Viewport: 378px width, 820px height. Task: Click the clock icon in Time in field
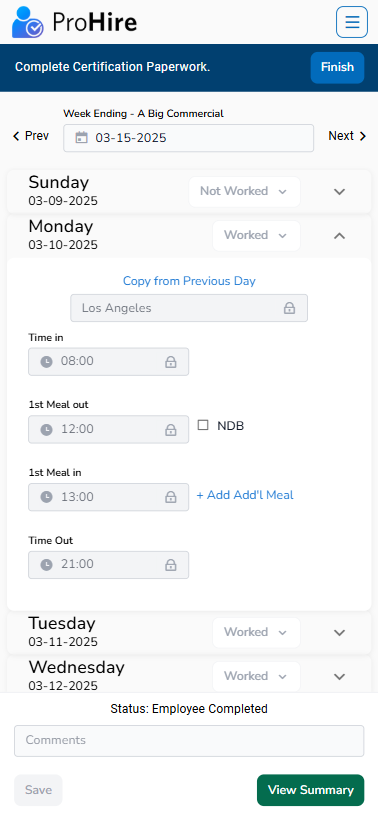coord(47,361)
